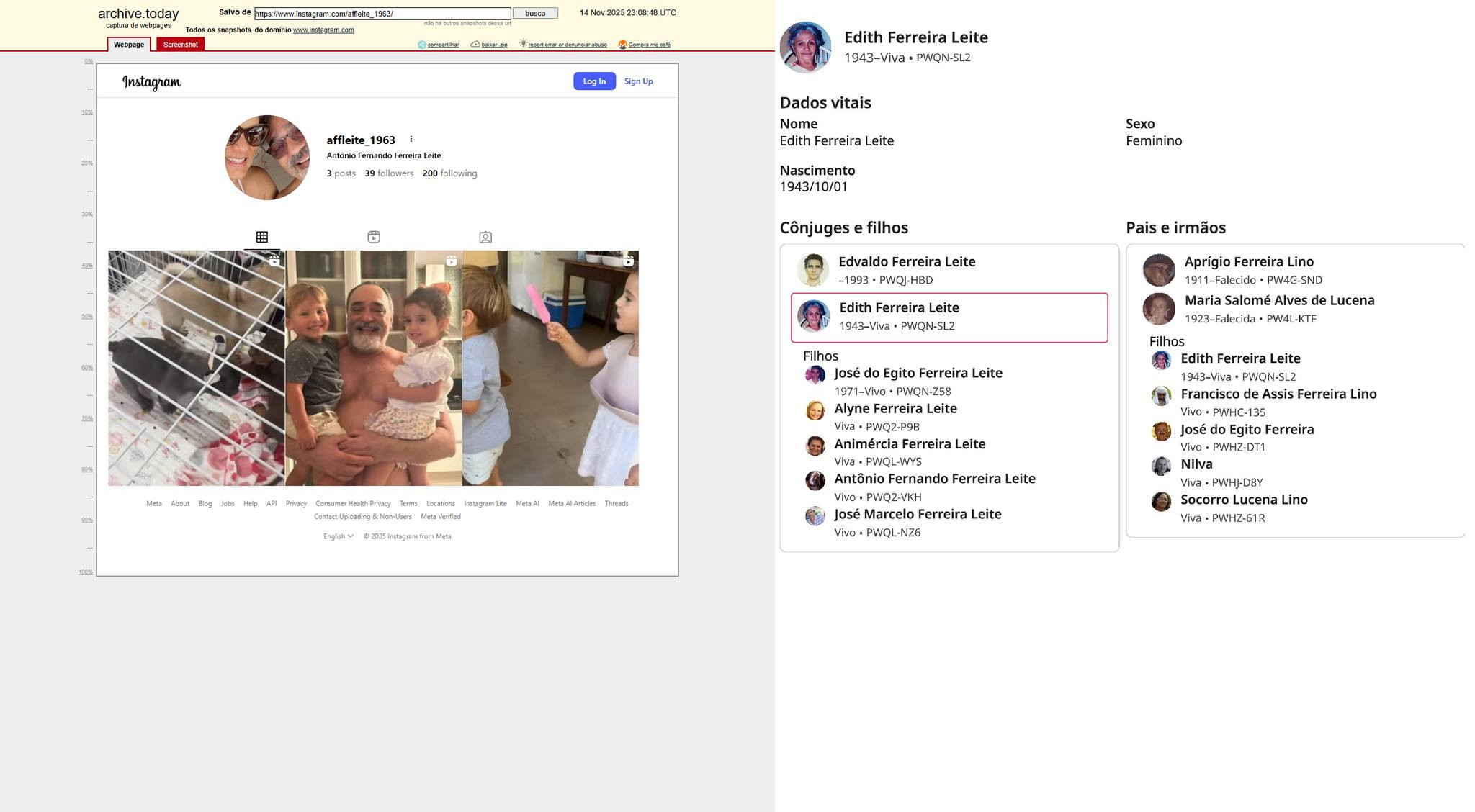Click the busca search button
Screen dimensions: 1475x812
click(535, 14)
